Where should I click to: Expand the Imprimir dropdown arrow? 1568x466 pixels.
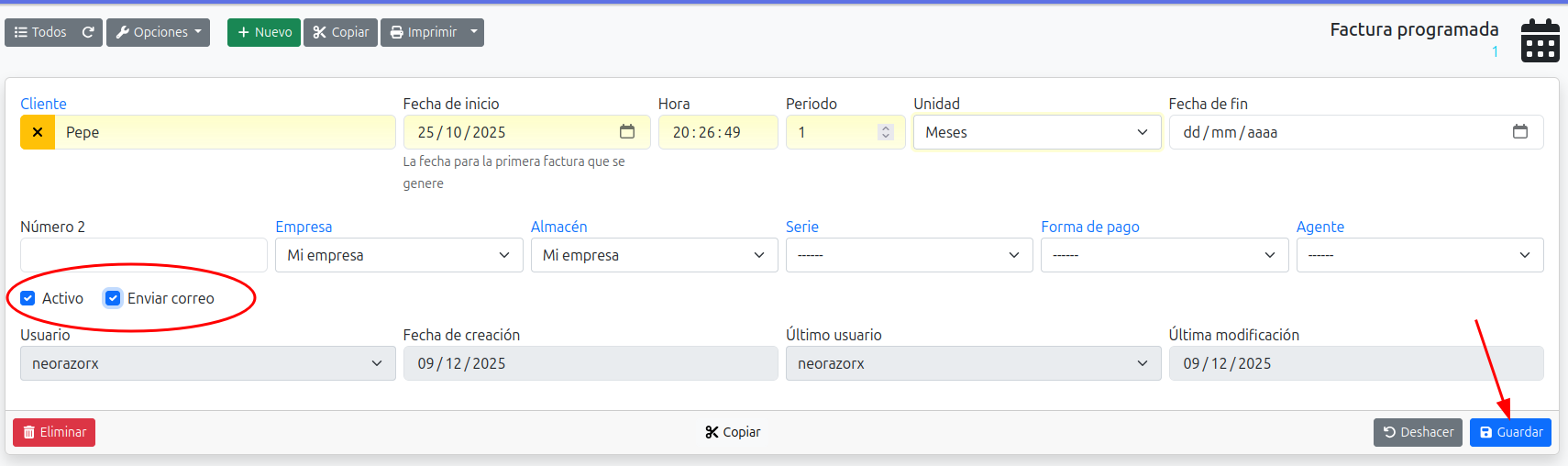(x=474, y=32)
